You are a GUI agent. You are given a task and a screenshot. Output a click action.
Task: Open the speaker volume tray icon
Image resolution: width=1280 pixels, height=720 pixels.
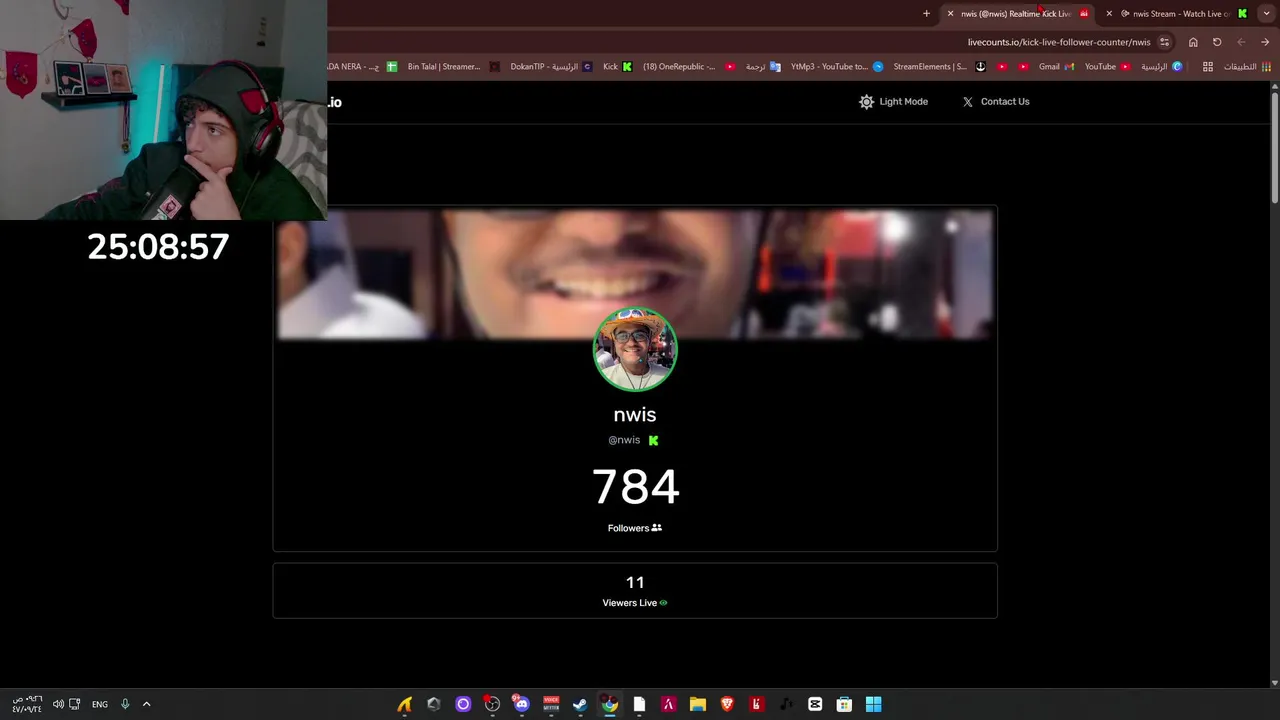(58, 704)
